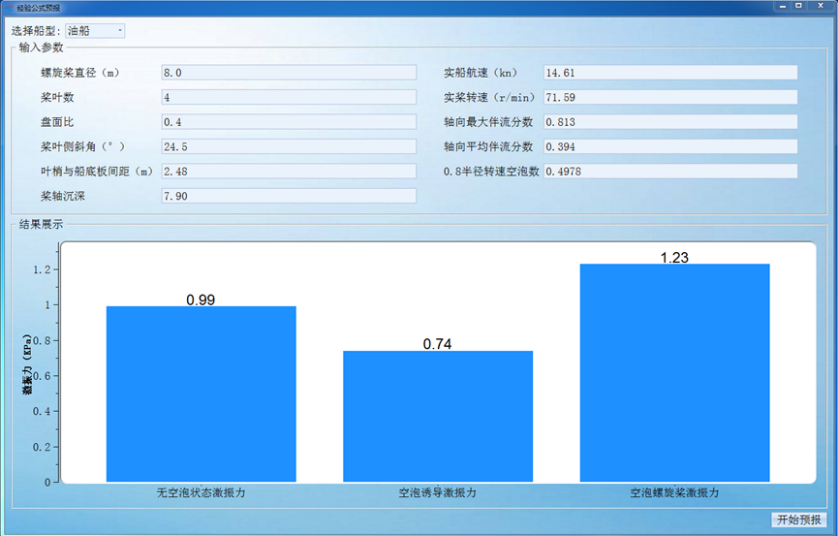The width and height of the screenshot is (838, 536).
Task: Click the 盘面比 value field
Action: point(288,122)
